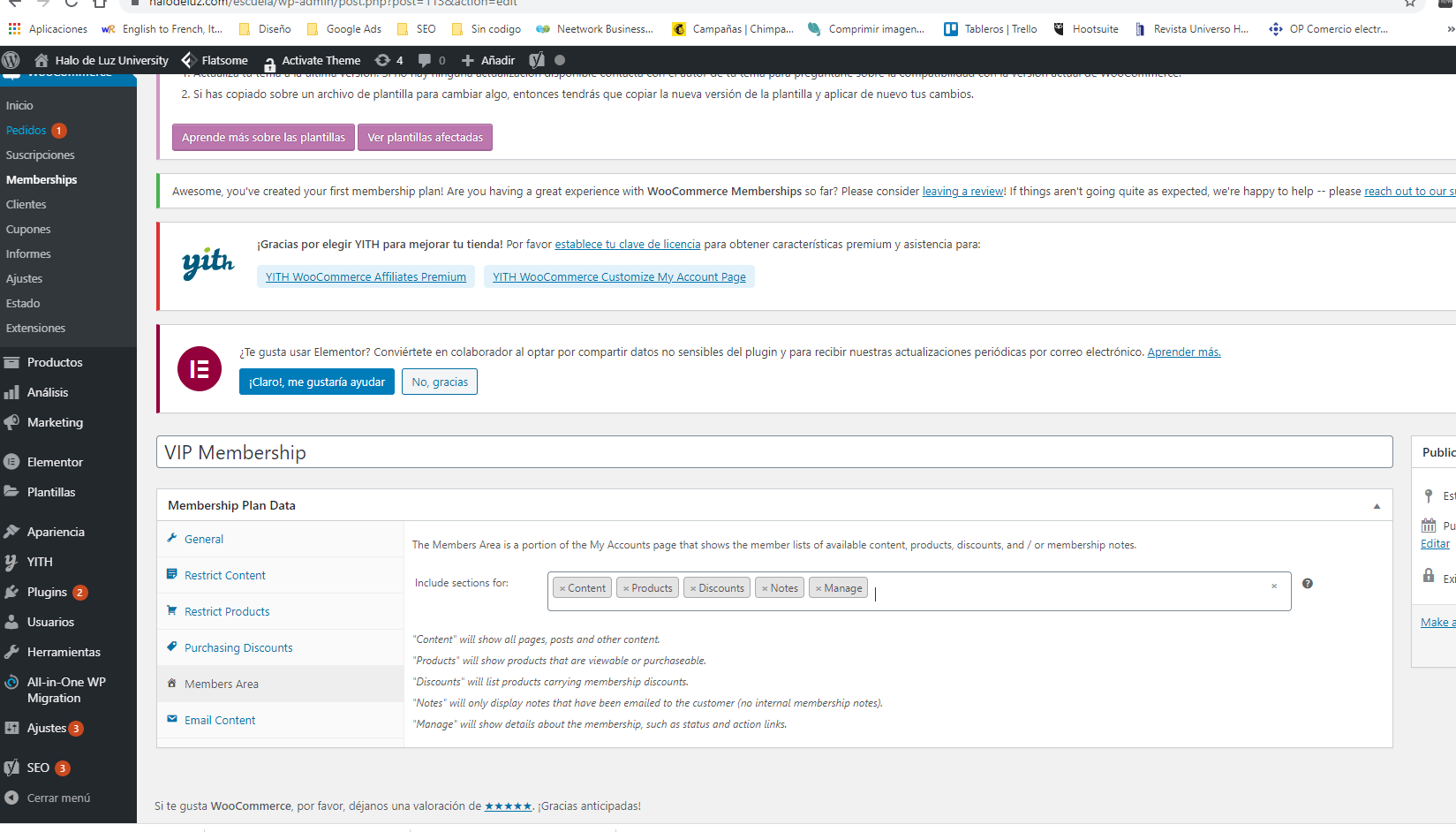
Task: Click Editar link in publish box
Action: (x=1435, y=544)
